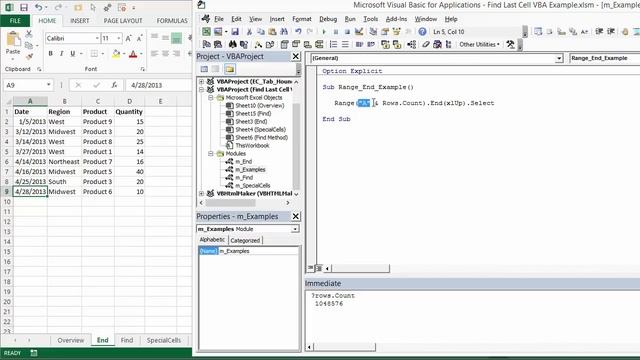The image size is (640, 360).
Task: Click the Cut scissors icon in VBA toolbar
Action: [249, 31]
